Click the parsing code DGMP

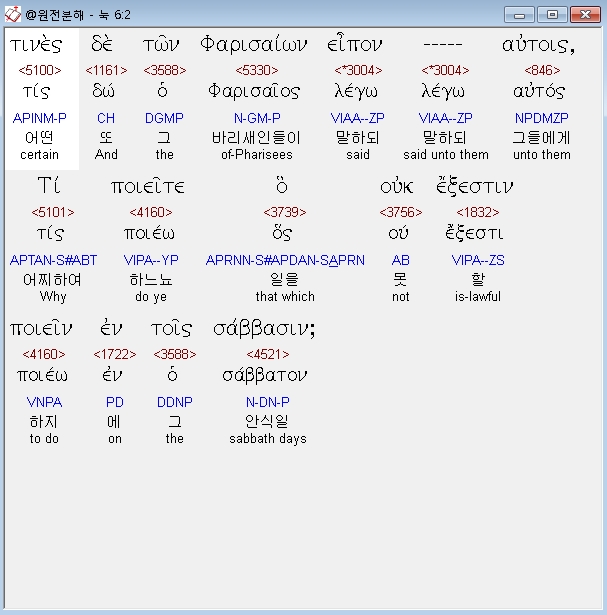pos(164,118)
